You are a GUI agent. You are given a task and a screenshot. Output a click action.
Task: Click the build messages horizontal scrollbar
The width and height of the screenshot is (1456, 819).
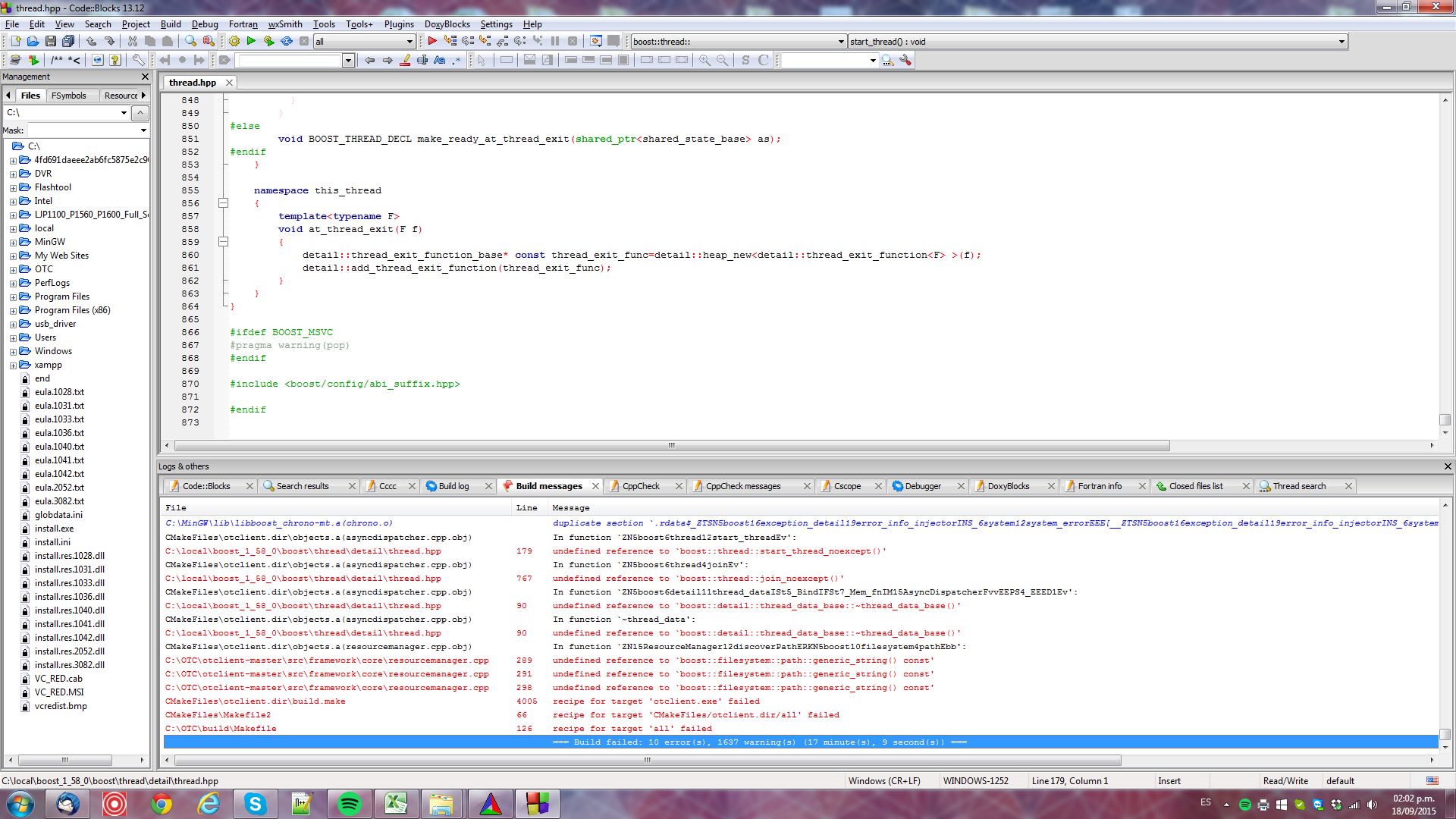[x=648, y=760]
